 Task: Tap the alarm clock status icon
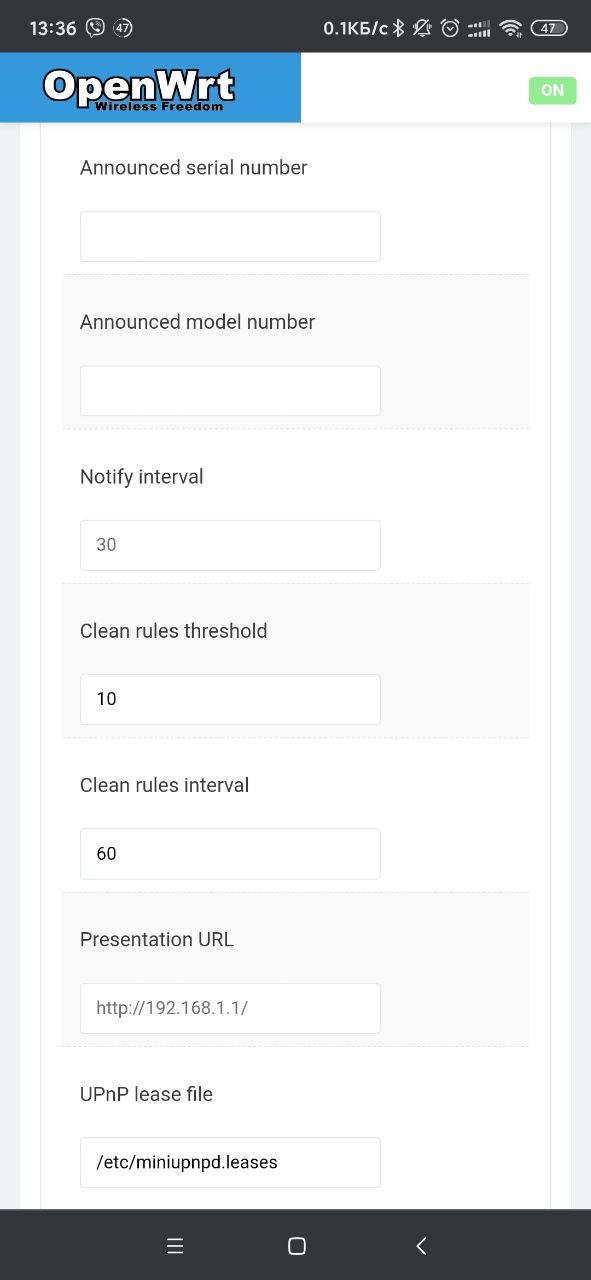point(450,28)
